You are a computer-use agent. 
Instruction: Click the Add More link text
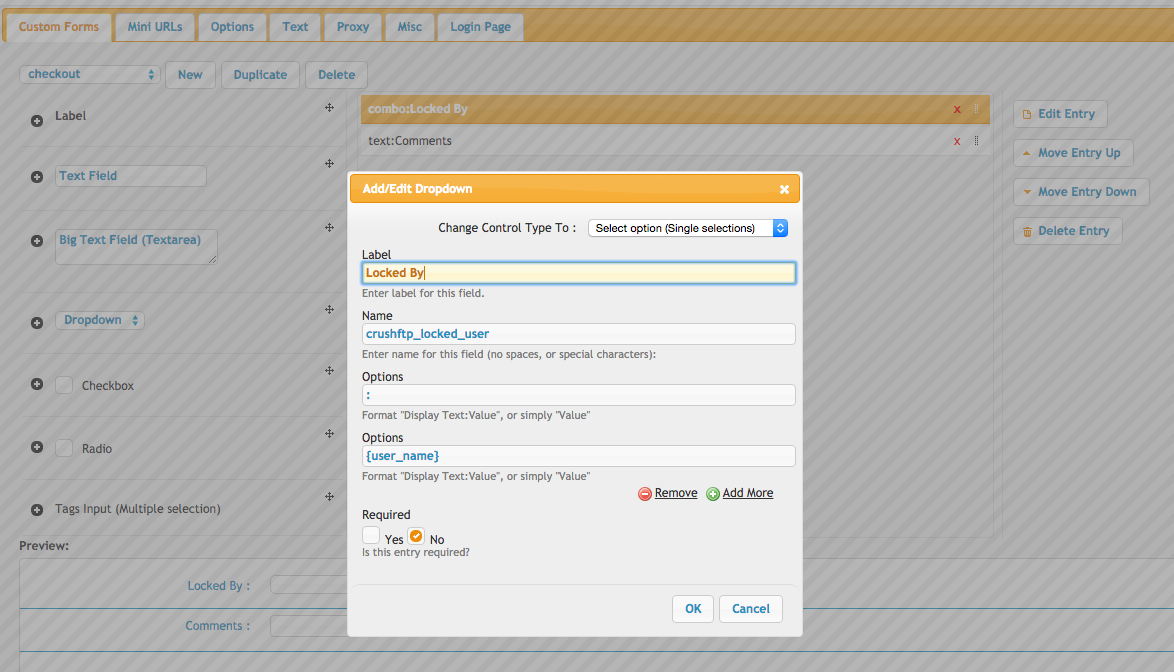[748, 493]
